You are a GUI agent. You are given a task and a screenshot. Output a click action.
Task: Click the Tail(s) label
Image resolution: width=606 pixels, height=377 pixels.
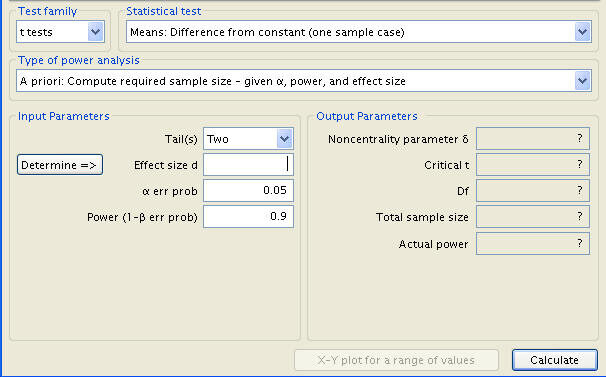(x=181, y=139)
